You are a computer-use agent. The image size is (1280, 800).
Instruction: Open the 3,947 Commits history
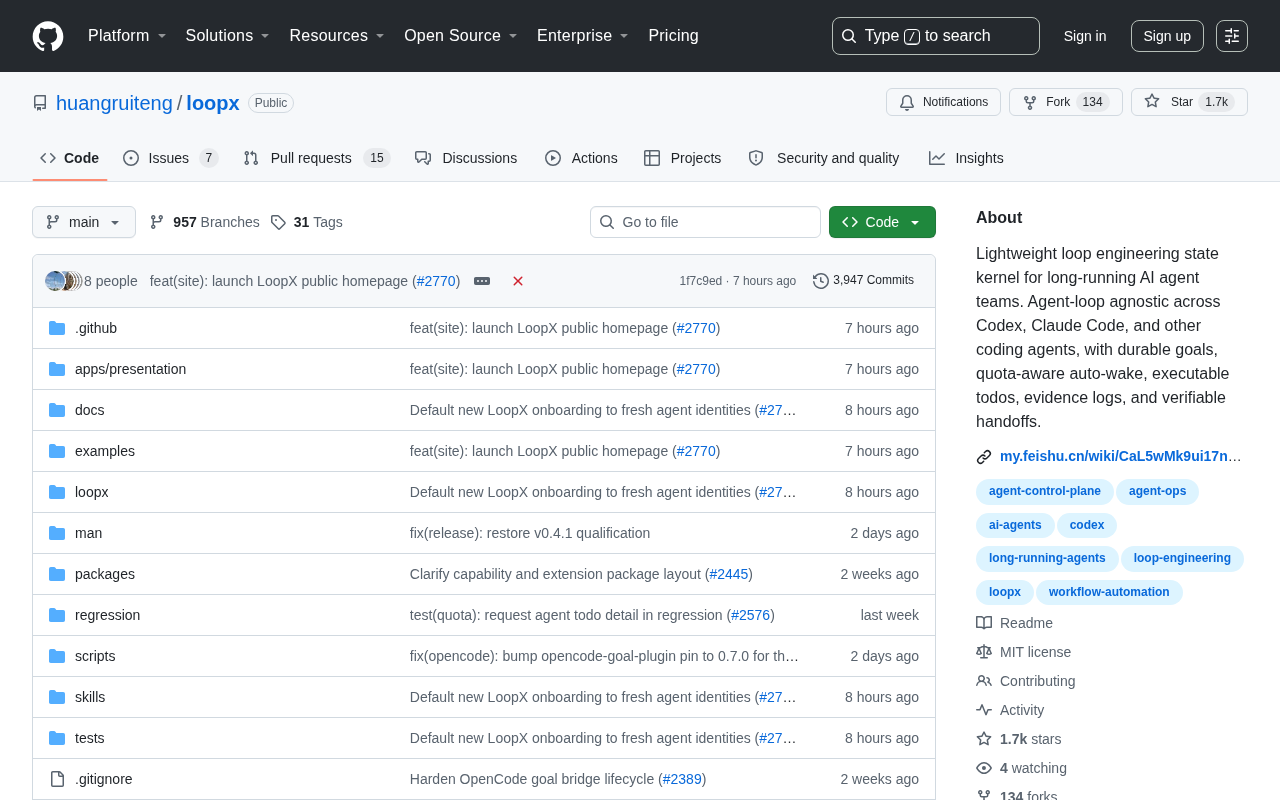pyautogui.click(x=863, y=281)
